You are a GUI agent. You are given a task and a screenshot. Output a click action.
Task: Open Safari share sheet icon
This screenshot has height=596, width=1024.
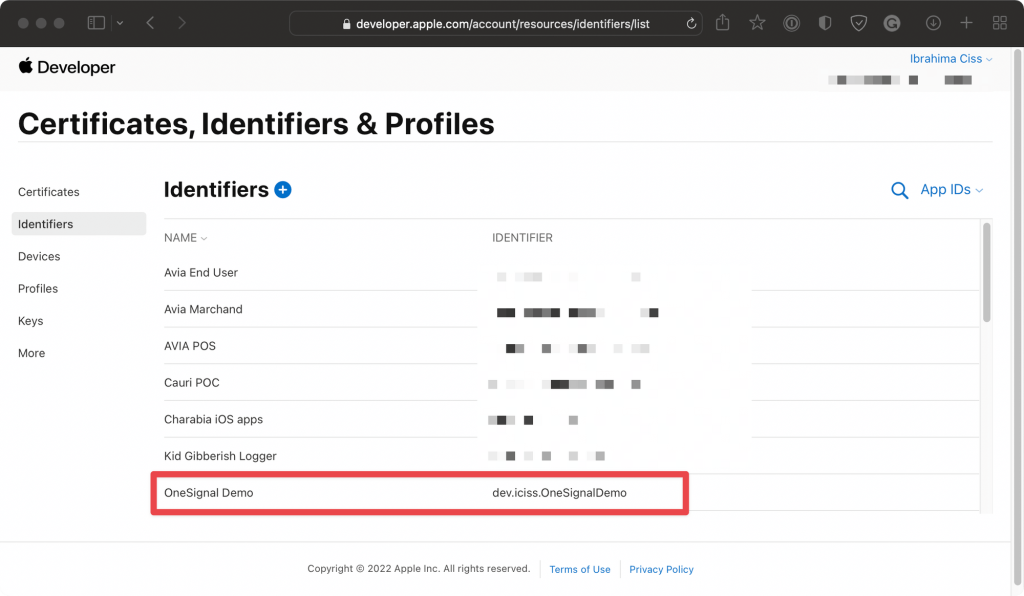[x=722, y=23]
